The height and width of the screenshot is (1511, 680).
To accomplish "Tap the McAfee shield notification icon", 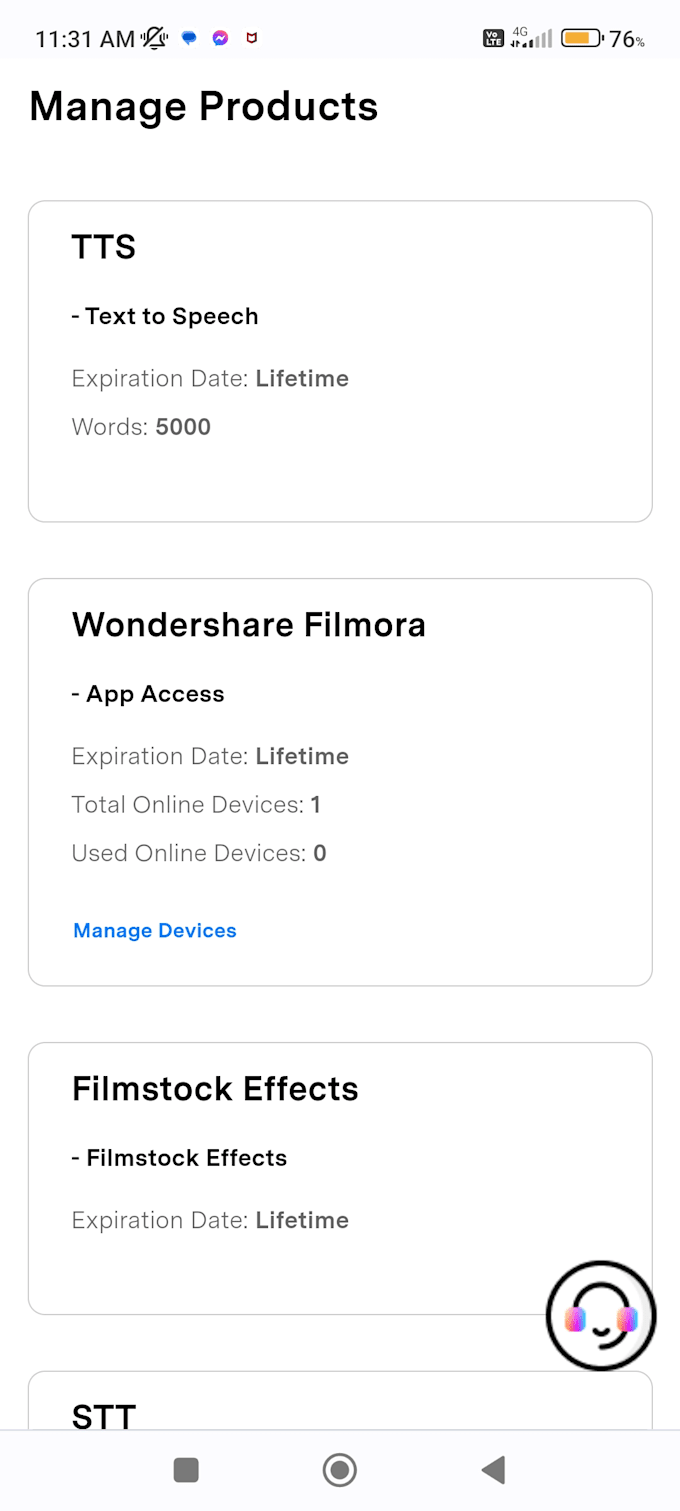I will click(252, 39).
